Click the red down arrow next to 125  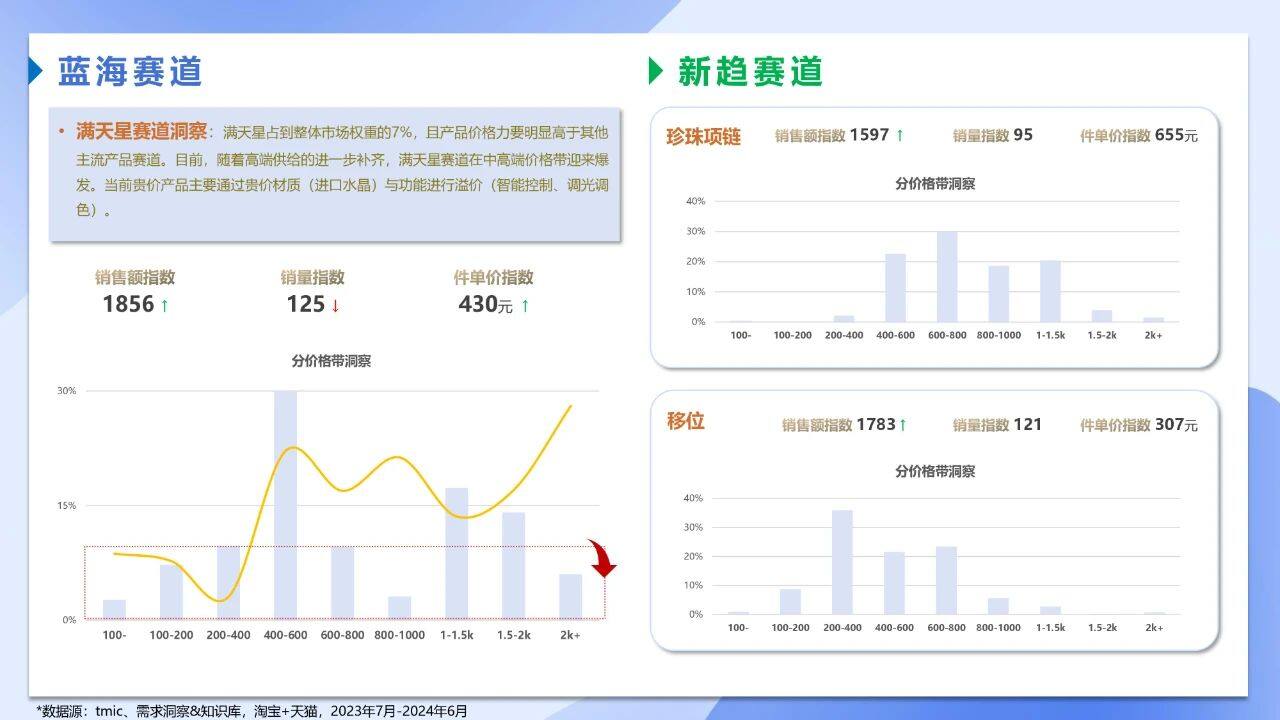click(335, 305)
